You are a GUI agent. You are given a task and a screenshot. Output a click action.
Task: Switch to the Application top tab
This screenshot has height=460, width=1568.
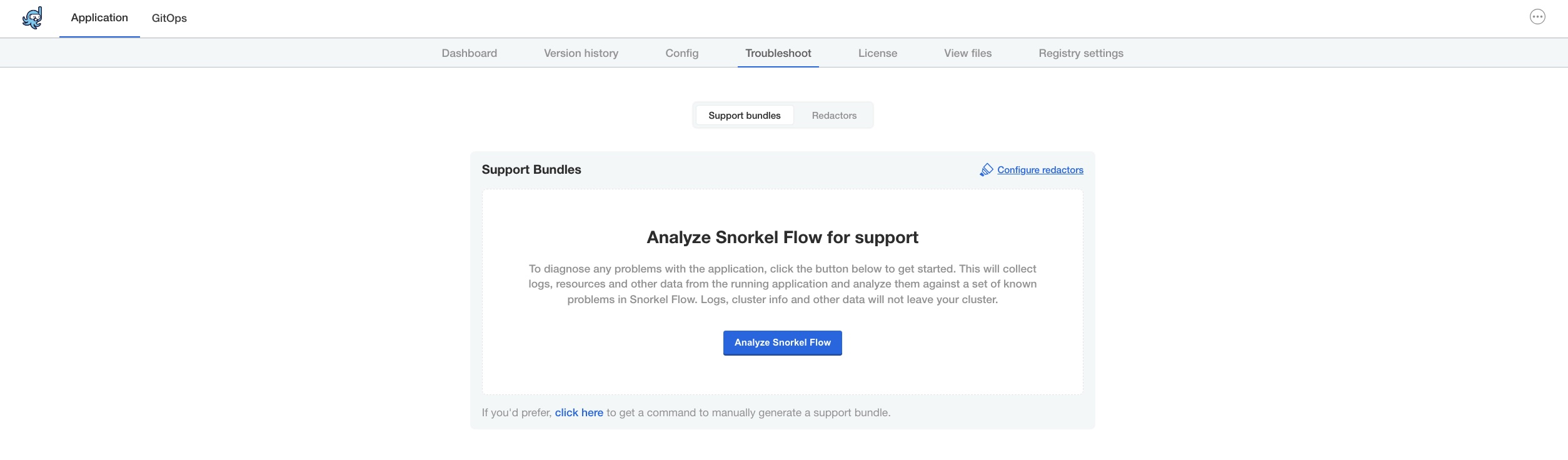[x=99, y=18]
